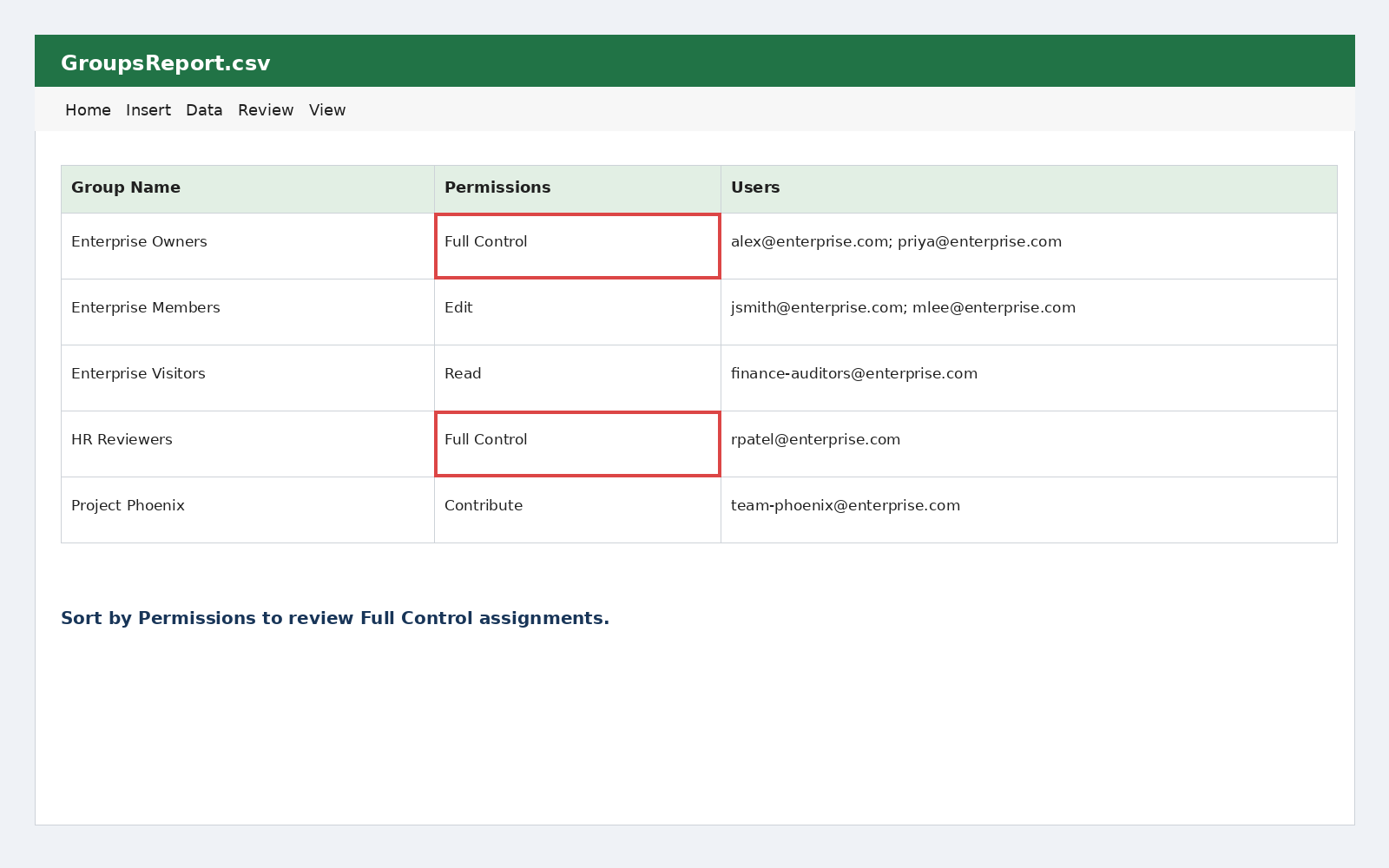This screenshot has height=868, width=1389.
Task: Click the HR Reviewers cell
Action: [x=247, y=444]
